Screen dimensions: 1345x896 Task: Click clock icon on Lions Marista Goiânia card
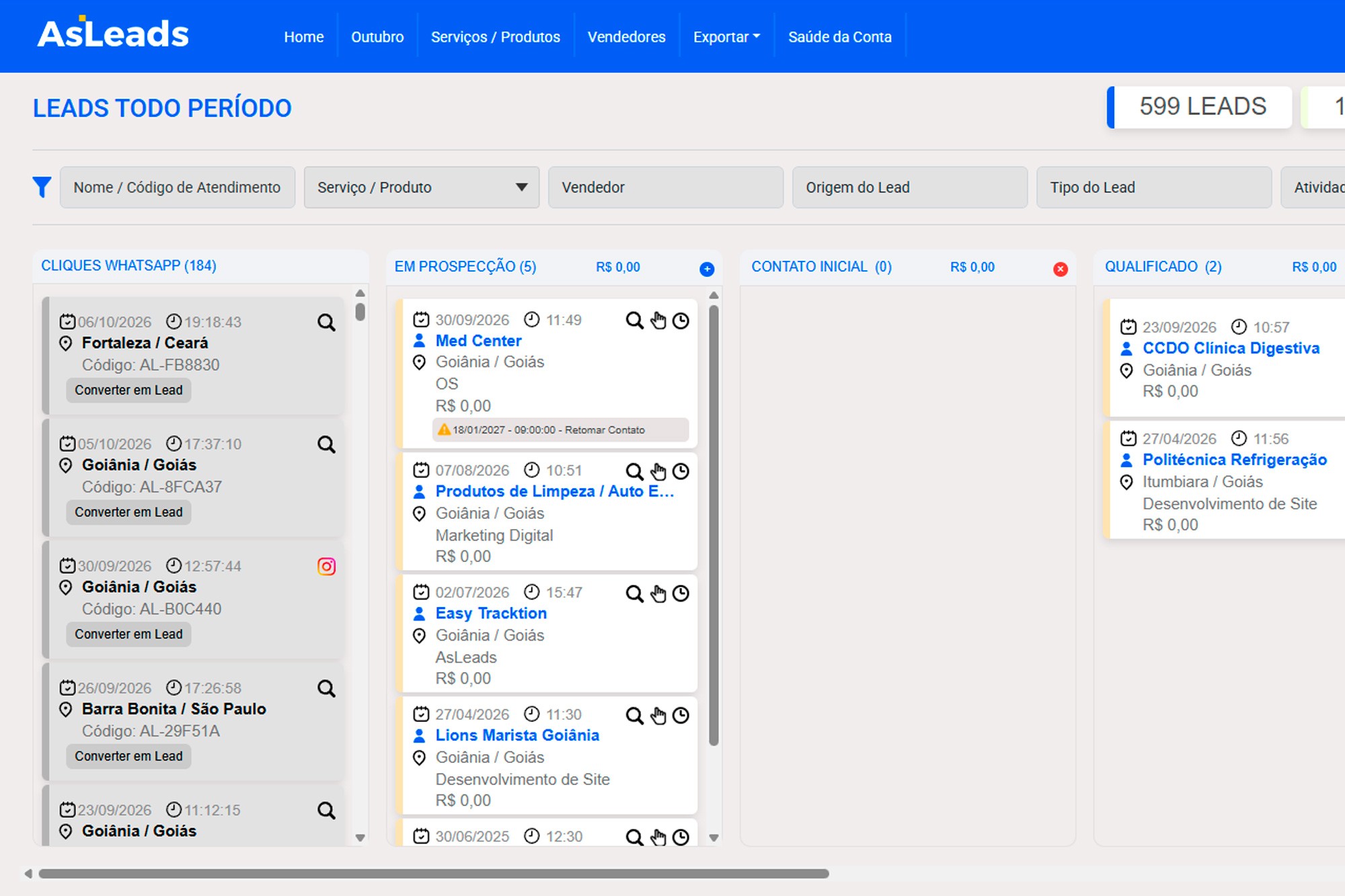click(681, 715)
